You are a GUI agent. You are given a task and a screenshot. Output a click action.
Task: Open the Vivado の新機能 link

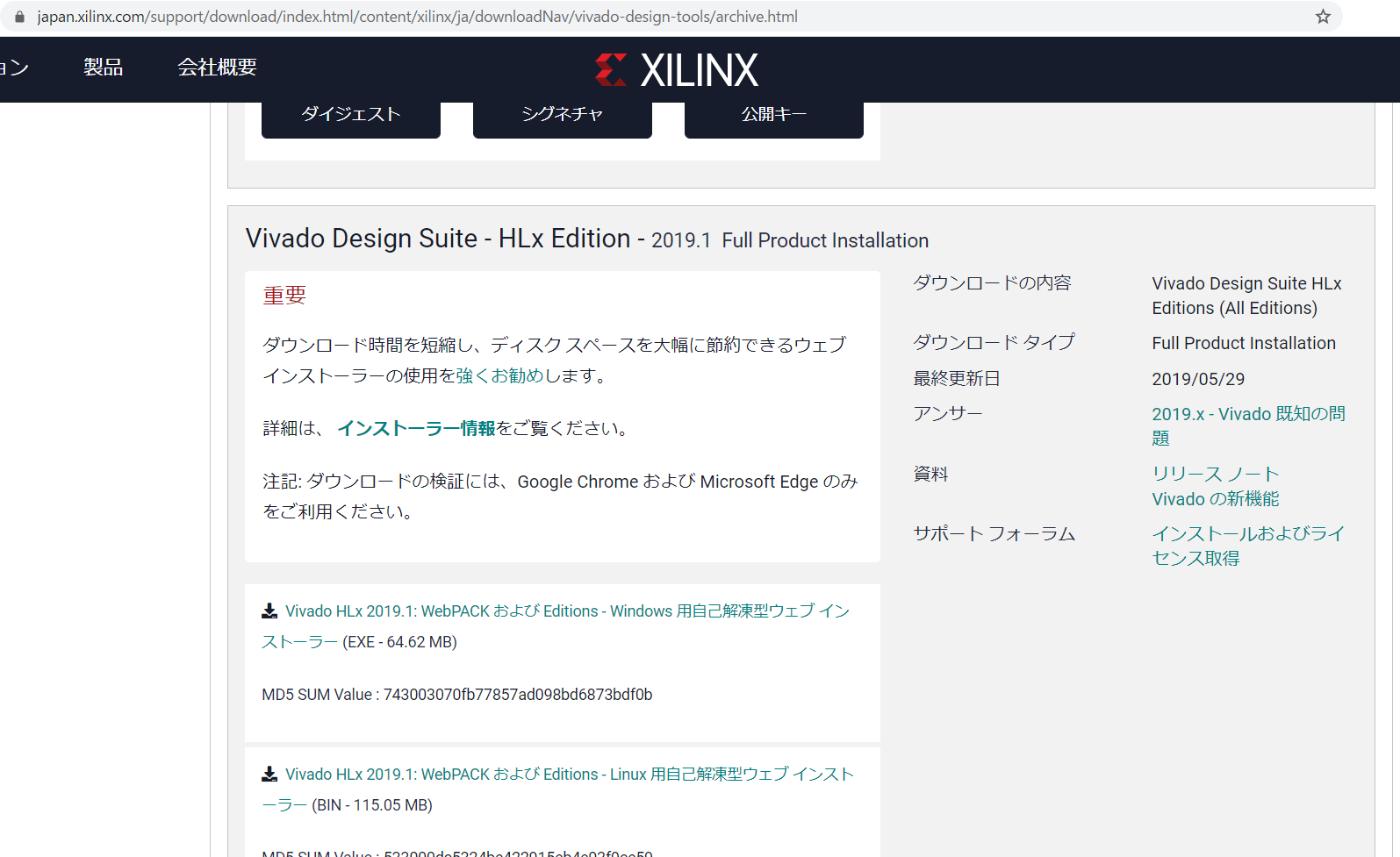point(1215,499)
